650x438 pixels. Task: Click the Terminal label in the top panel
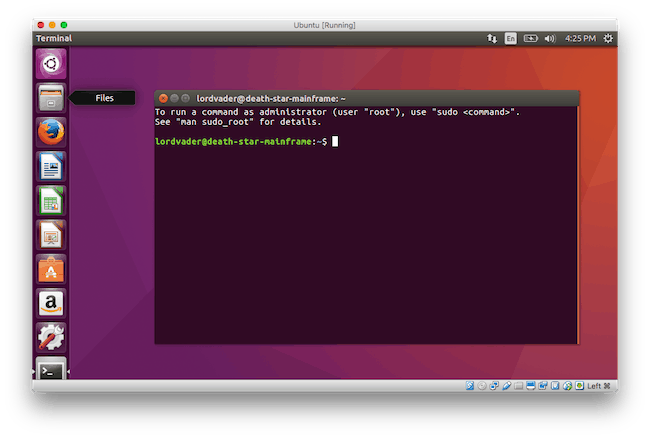click(x=54, y=39)
